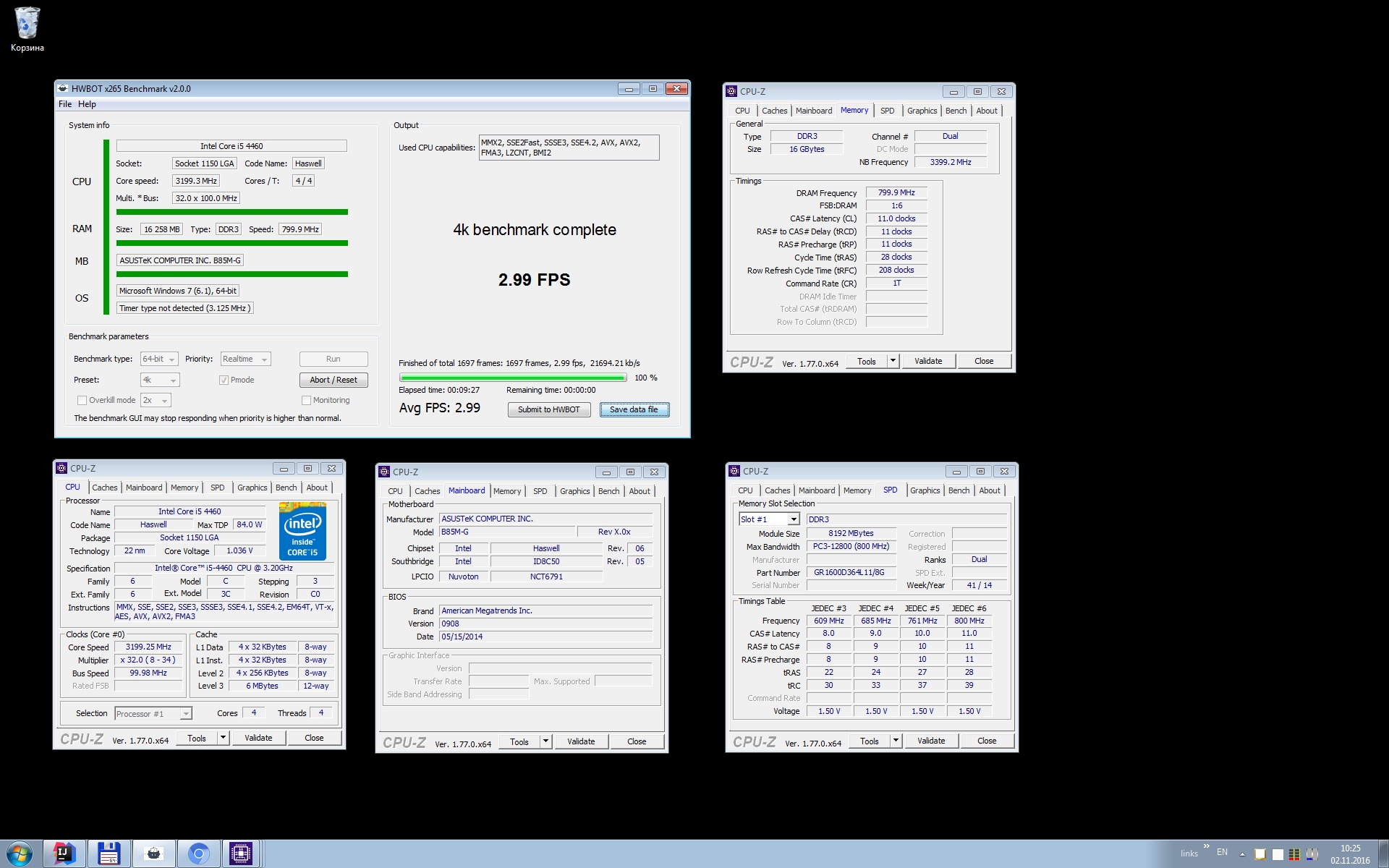Click Validate in CPU-Z Memory window
1389x868 pixels.
[x=928, y=361]
